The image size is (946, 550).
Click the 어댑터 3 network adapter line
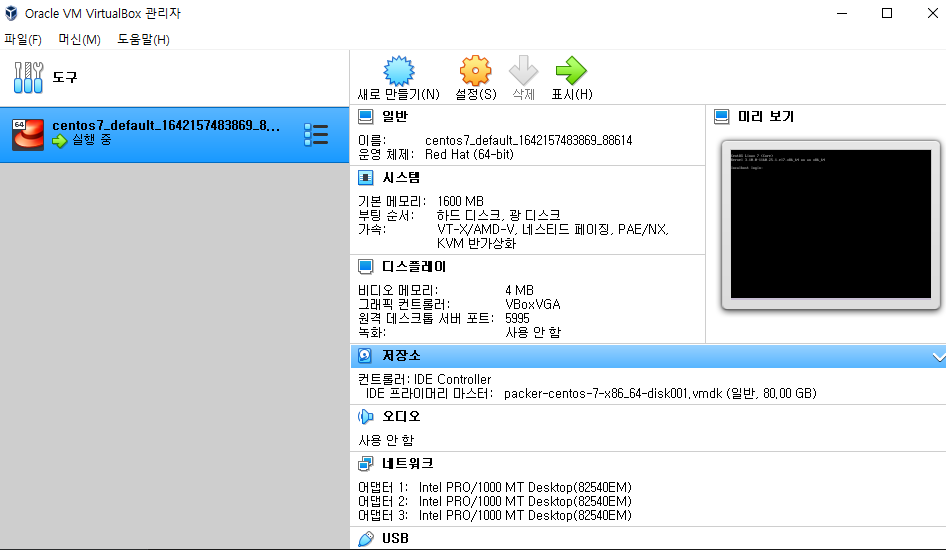click(x=495, y=515)
